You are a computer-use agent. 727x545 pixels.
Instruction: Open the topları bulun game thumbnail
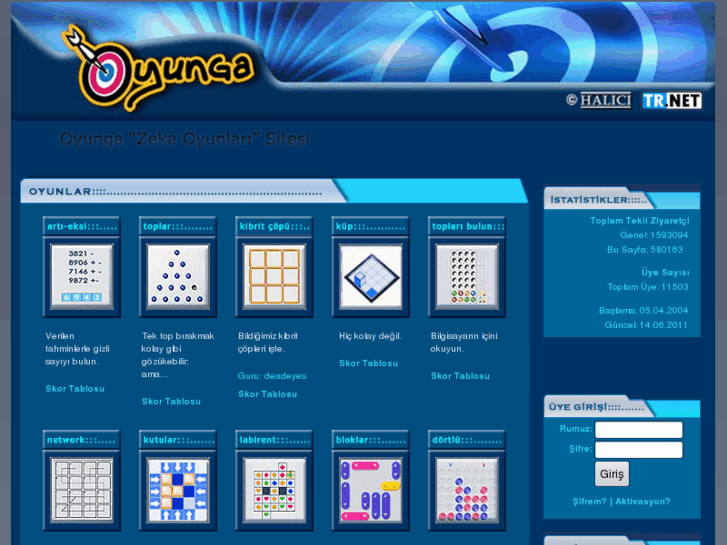(467, 277)
